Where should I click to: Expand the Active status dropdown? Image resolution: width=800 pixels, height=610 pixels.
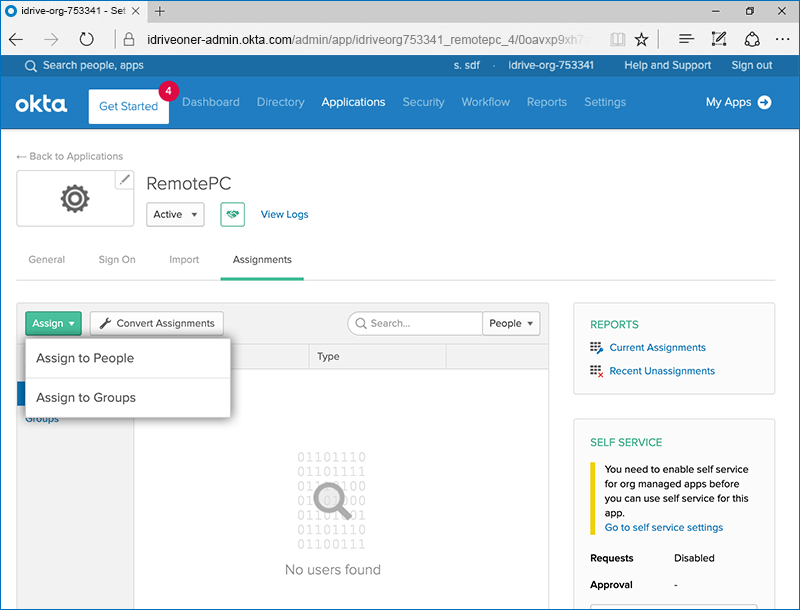[x=175, y=214]
